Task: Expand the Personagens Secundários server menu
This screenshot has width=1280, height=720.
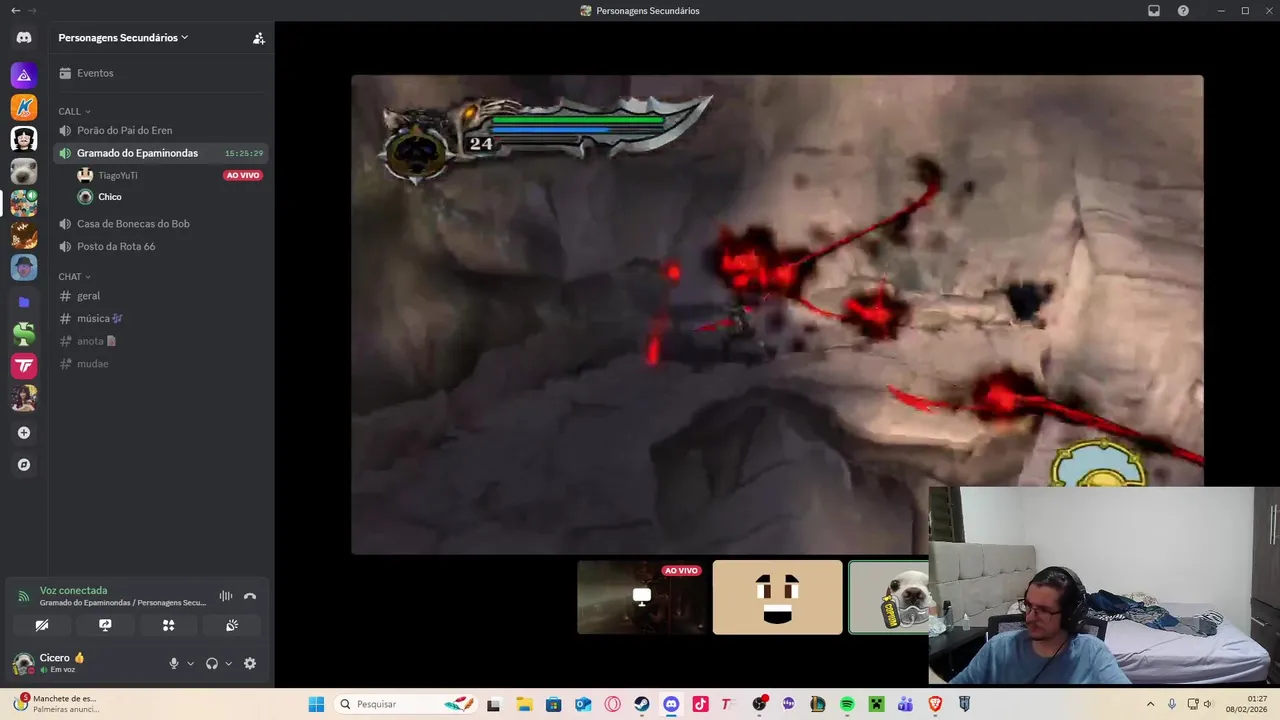Action: tap(123, 38)
